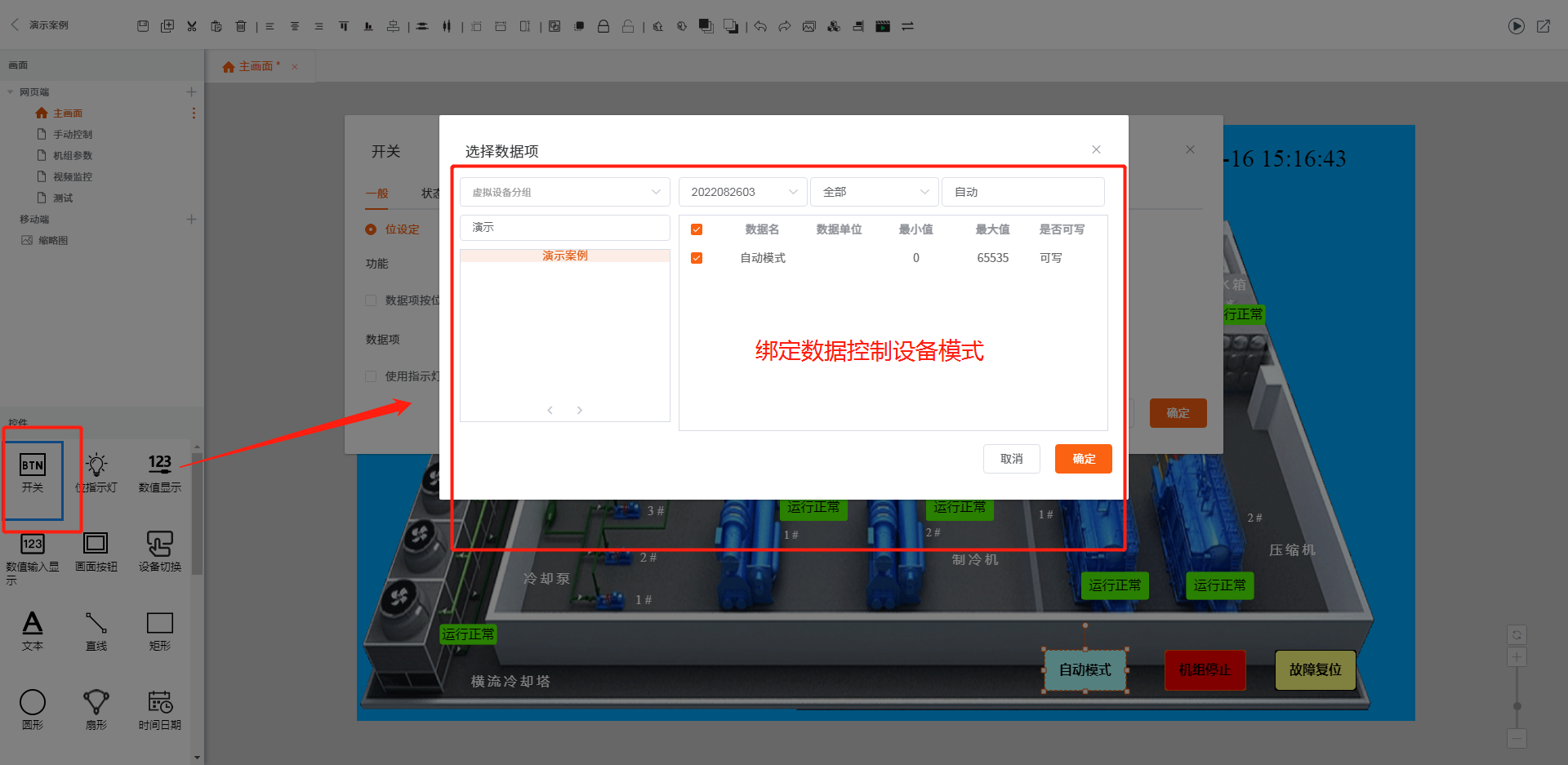Click the bring to front icon

(706, 26)
